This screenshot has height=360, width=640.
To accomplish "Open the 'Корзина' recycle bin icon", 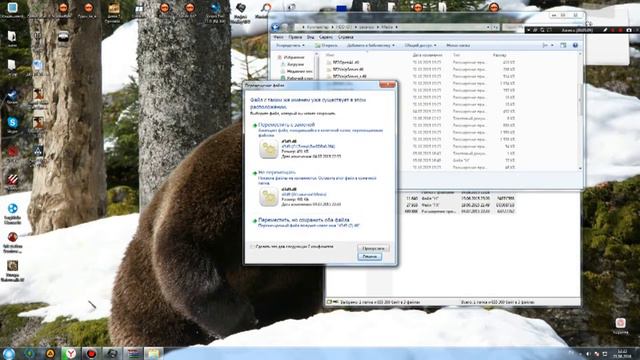I will pyautogui.click(x=620, y=326).
